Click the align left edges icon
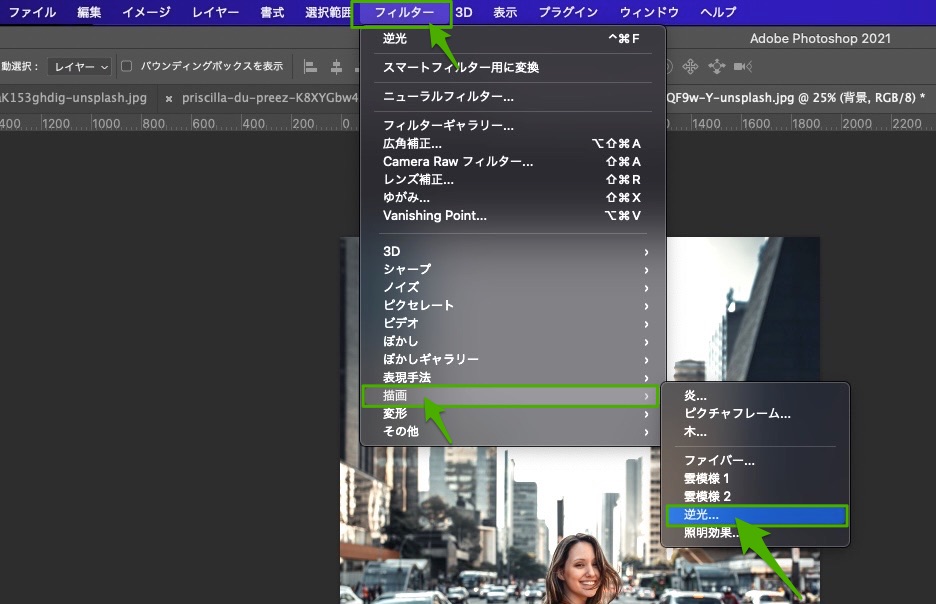The height and width of the screenshot is (604, 936). [309, 66]
